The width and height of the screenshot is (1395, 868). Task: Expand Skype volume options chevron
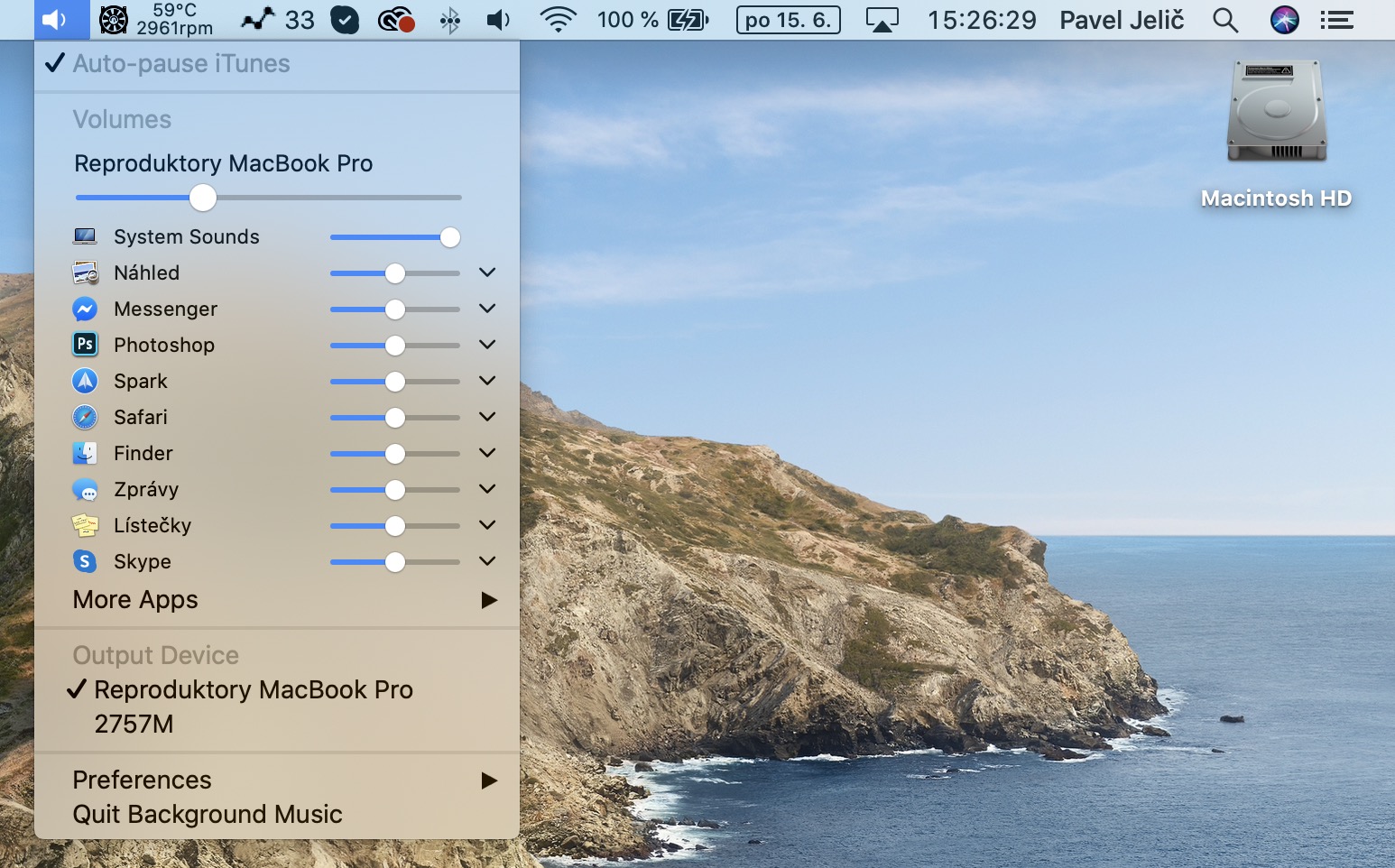coord(487,561)
